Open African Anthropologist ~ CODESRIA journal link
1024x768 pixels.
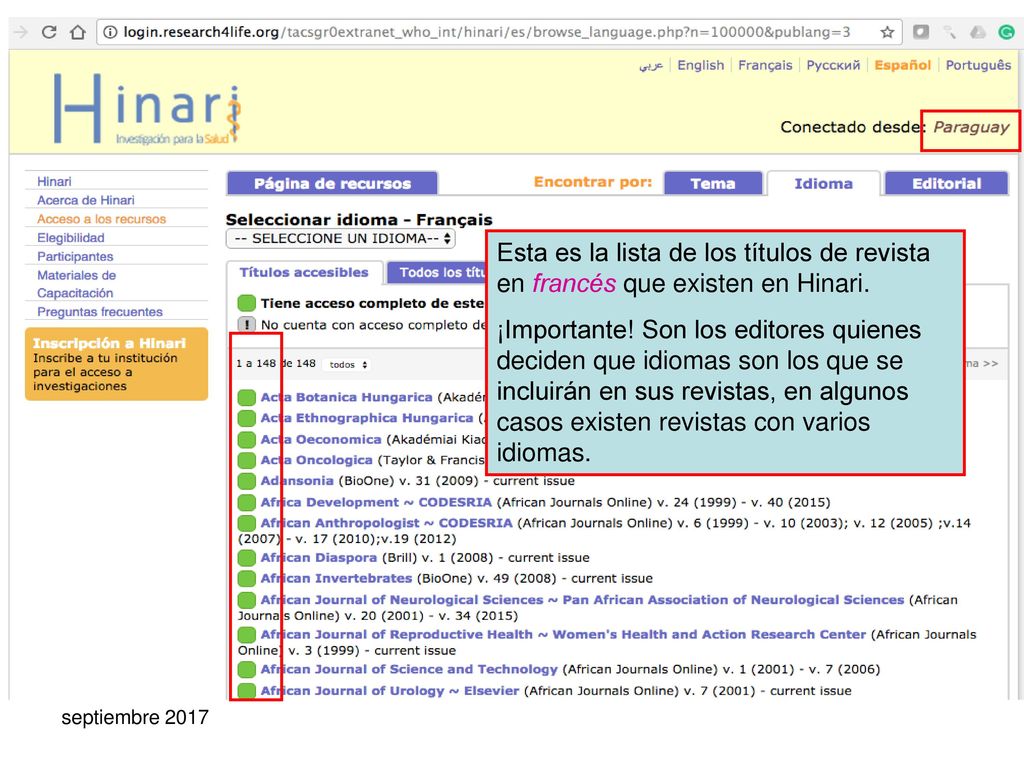tap(387, 523)
